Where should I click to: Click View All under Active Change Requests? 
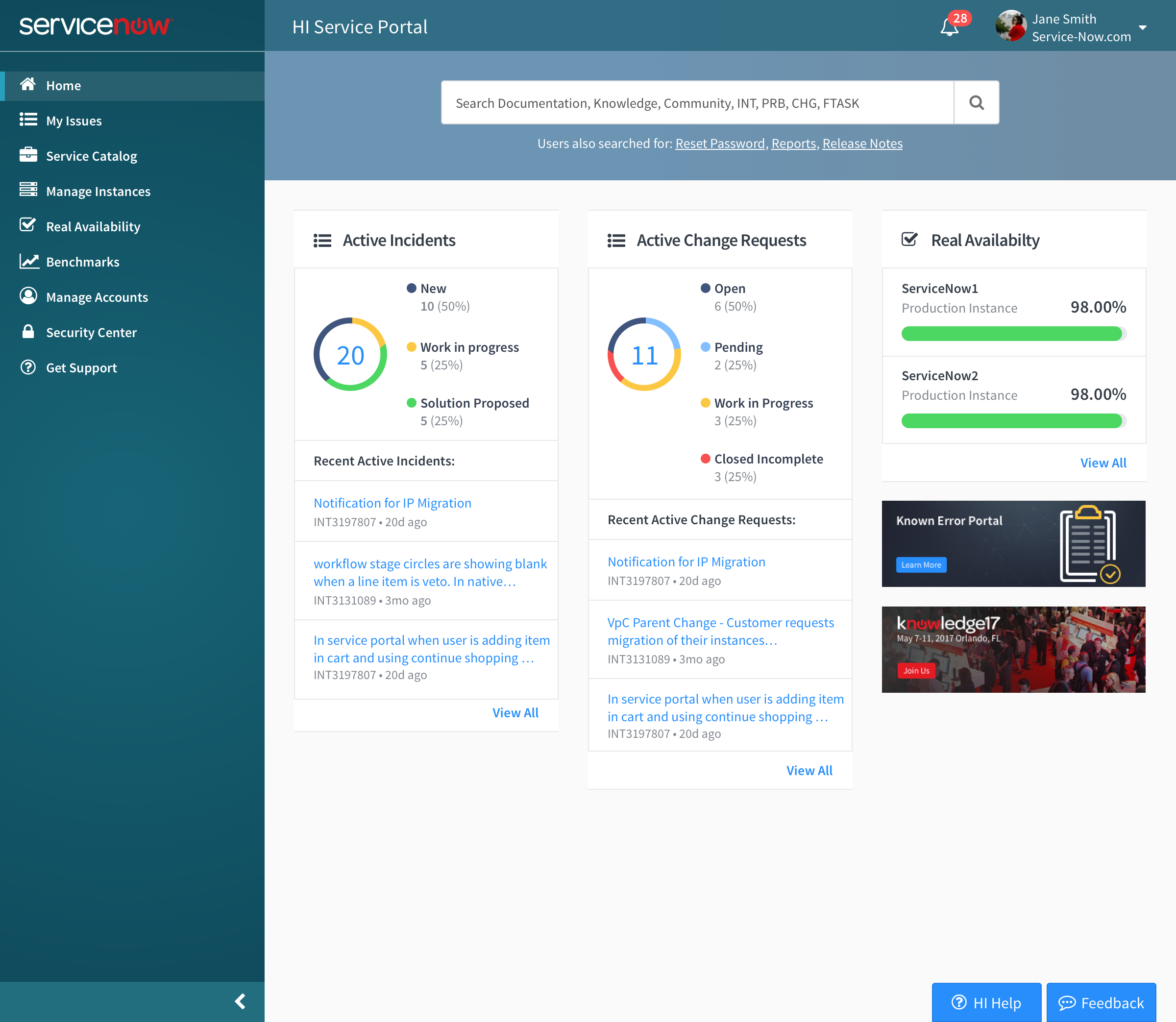coord(809,771)
